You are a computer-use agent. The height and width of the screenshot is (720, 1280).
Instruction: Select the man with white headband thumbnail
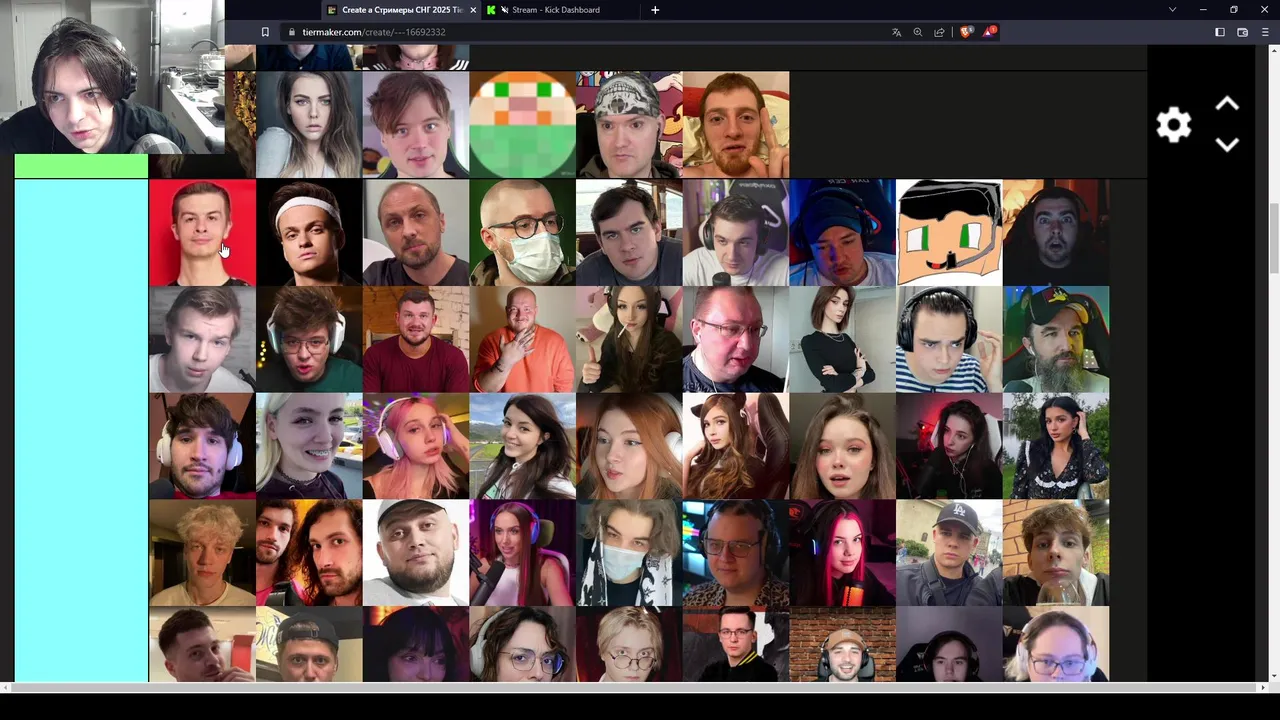point(309,233)
